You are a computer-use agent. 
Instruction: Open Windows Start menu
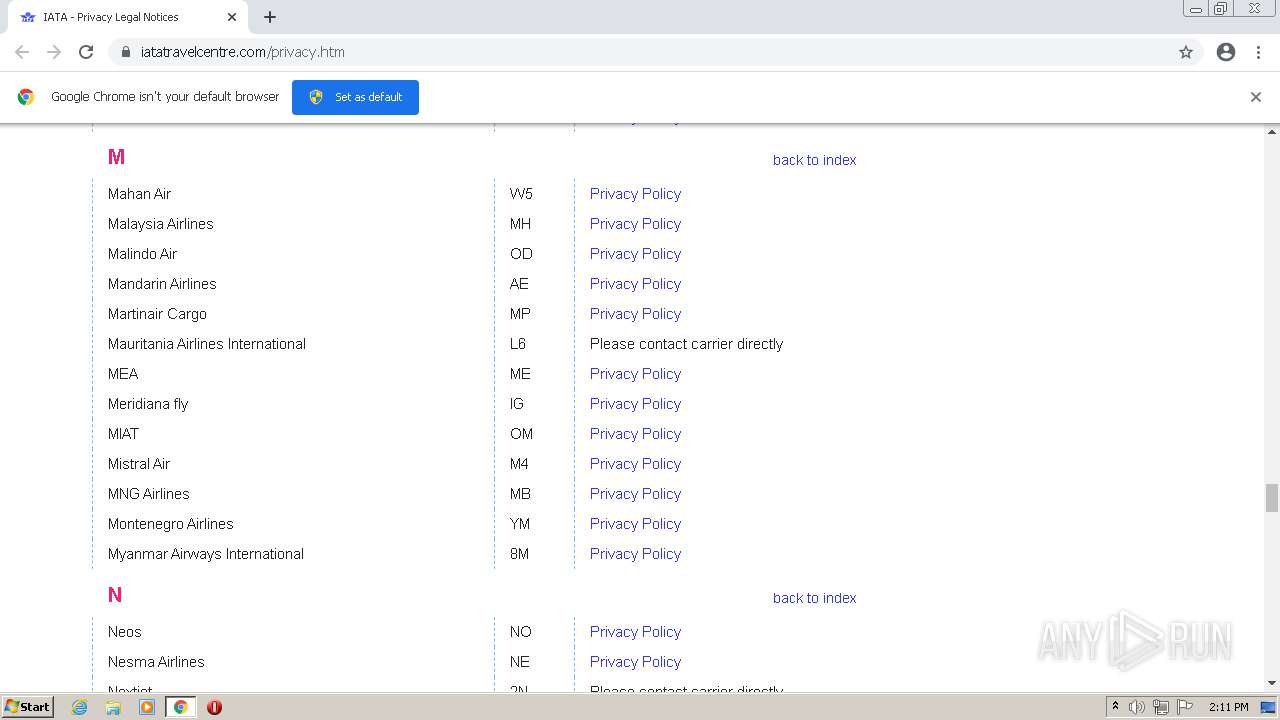pyautogui.click(x=27, y=707)
